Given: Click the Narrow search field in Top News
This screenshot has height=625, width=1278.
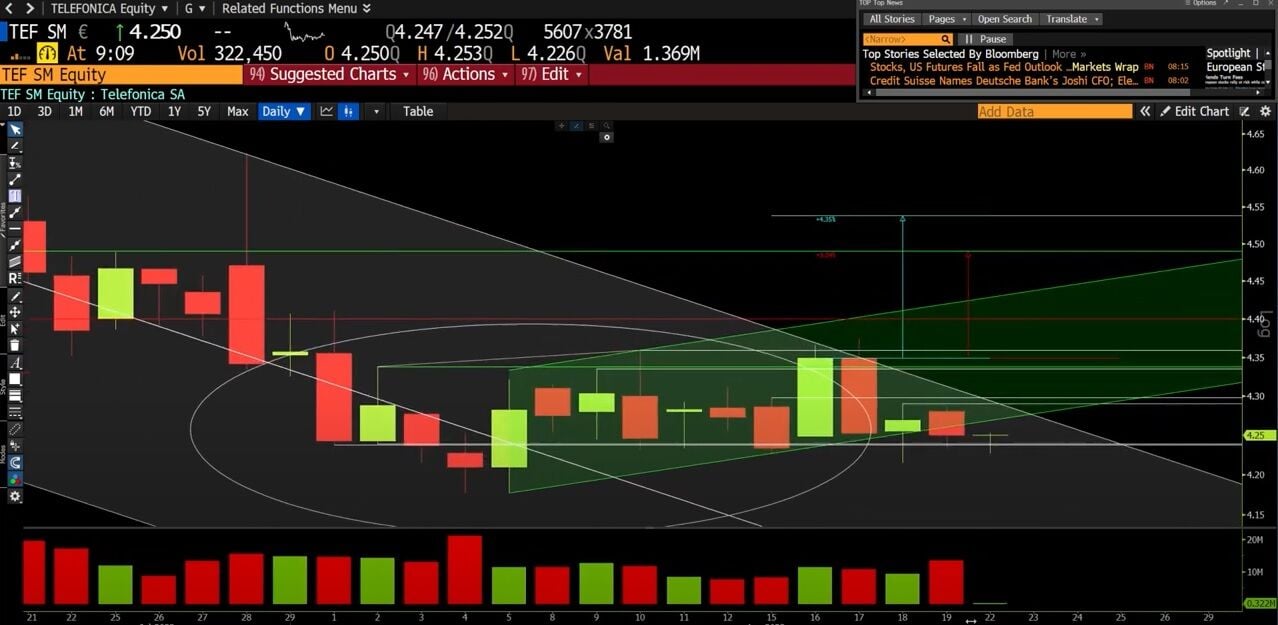Looking at the screenshot, I should [908, 39].
